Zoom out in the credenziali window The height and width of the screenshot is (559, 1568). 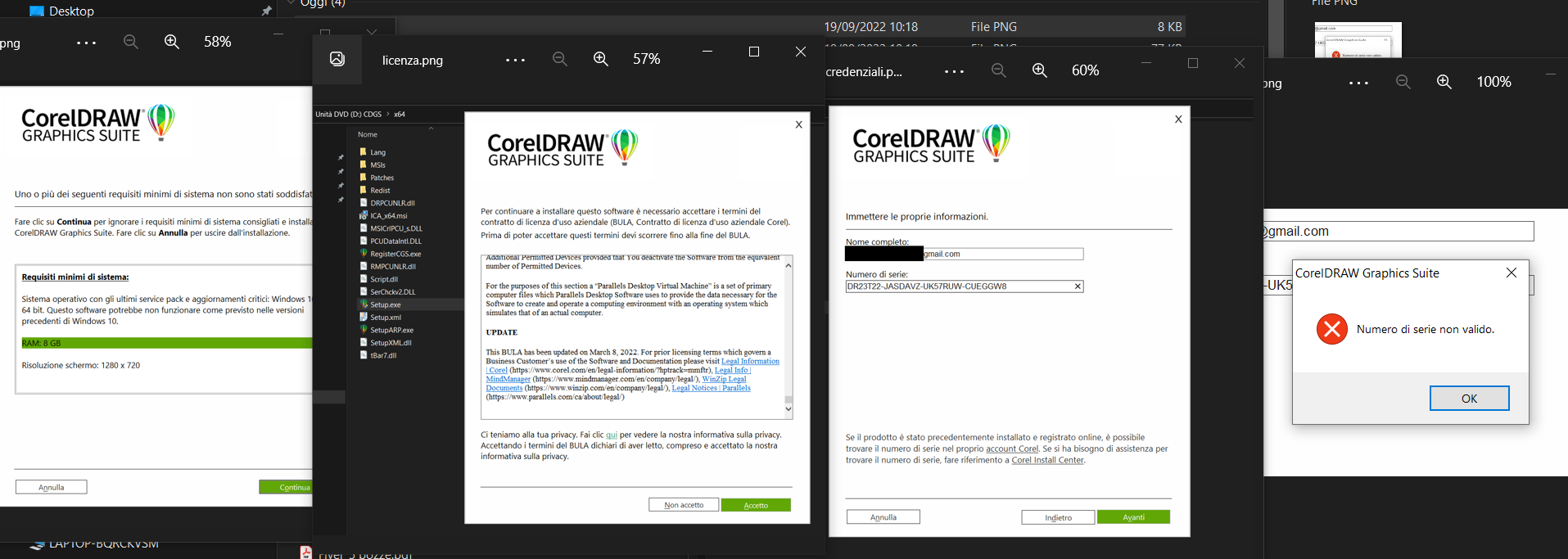[999, 70]
